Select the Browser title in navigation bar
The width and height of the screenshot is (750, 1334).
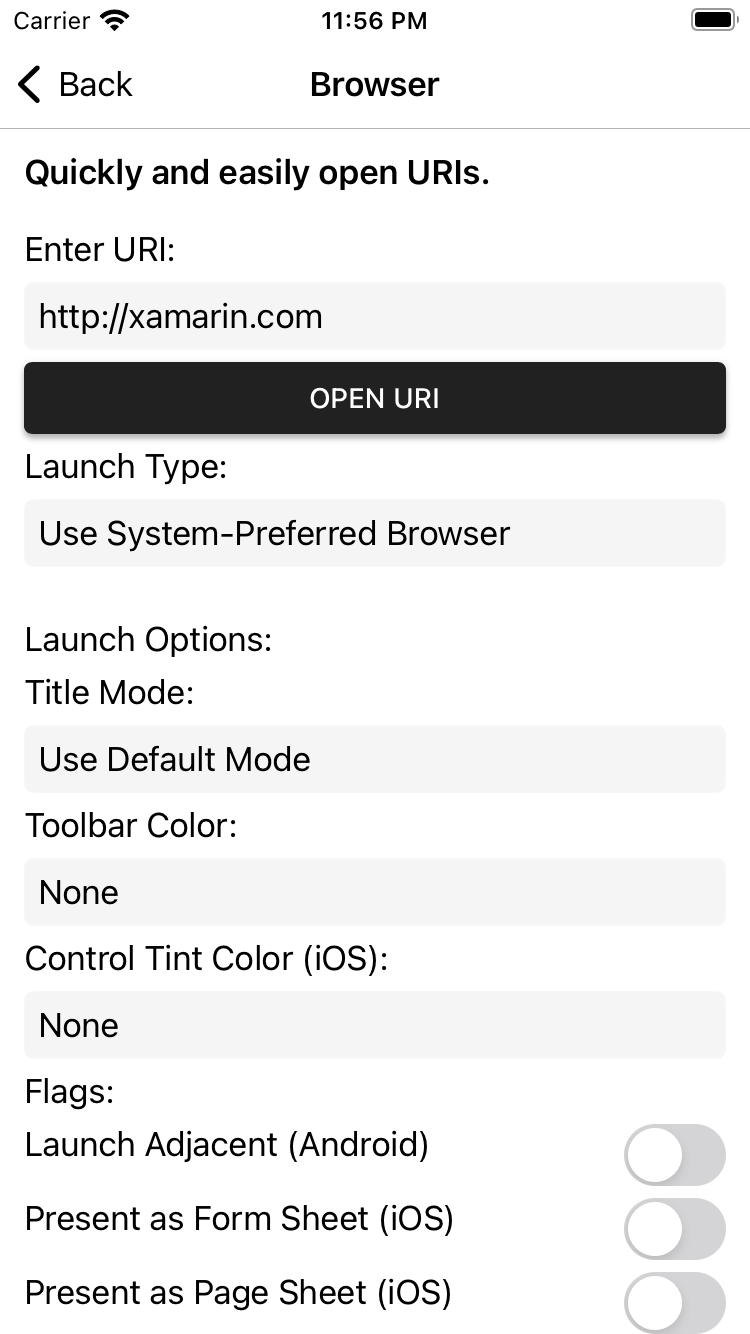(x=374, y=84)
